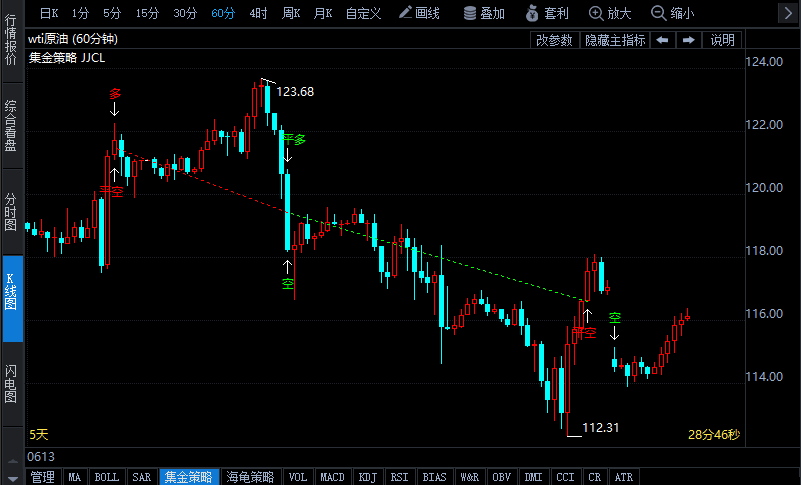Switch to 周K weekly chart
The image size is (801, 485).
[291, 13]
